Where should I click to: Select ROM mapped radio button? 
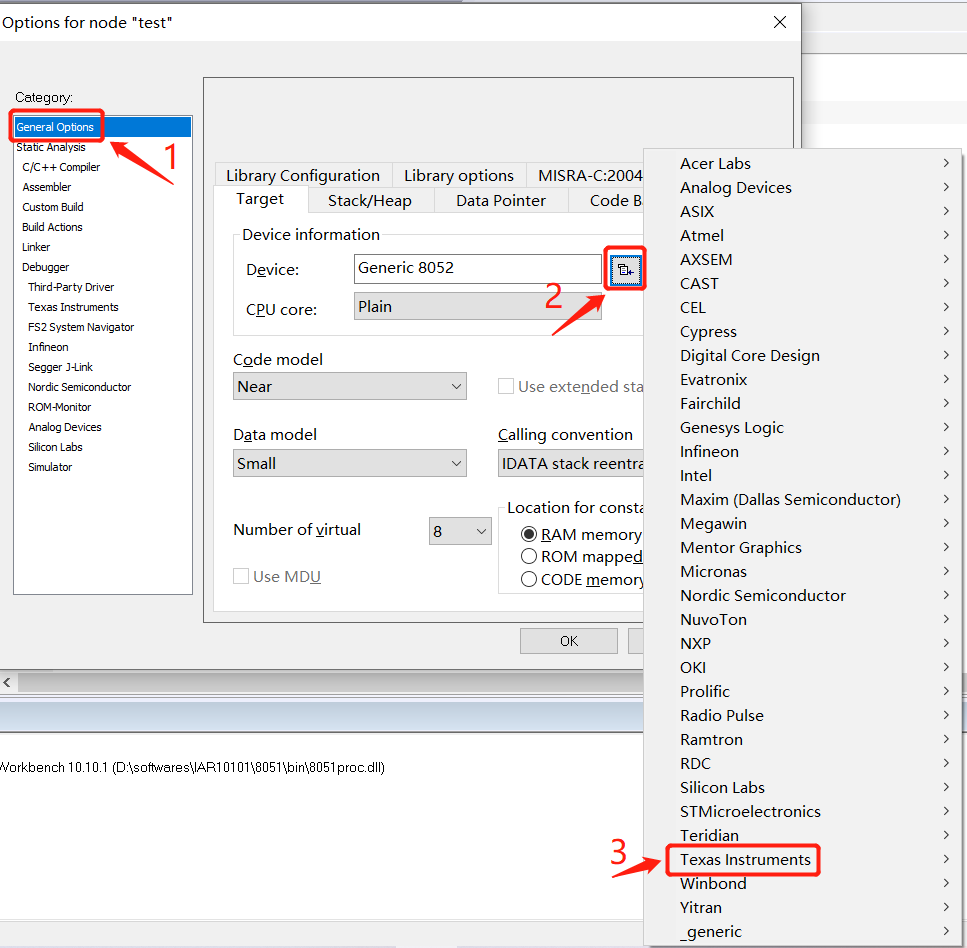click(529, 556)
